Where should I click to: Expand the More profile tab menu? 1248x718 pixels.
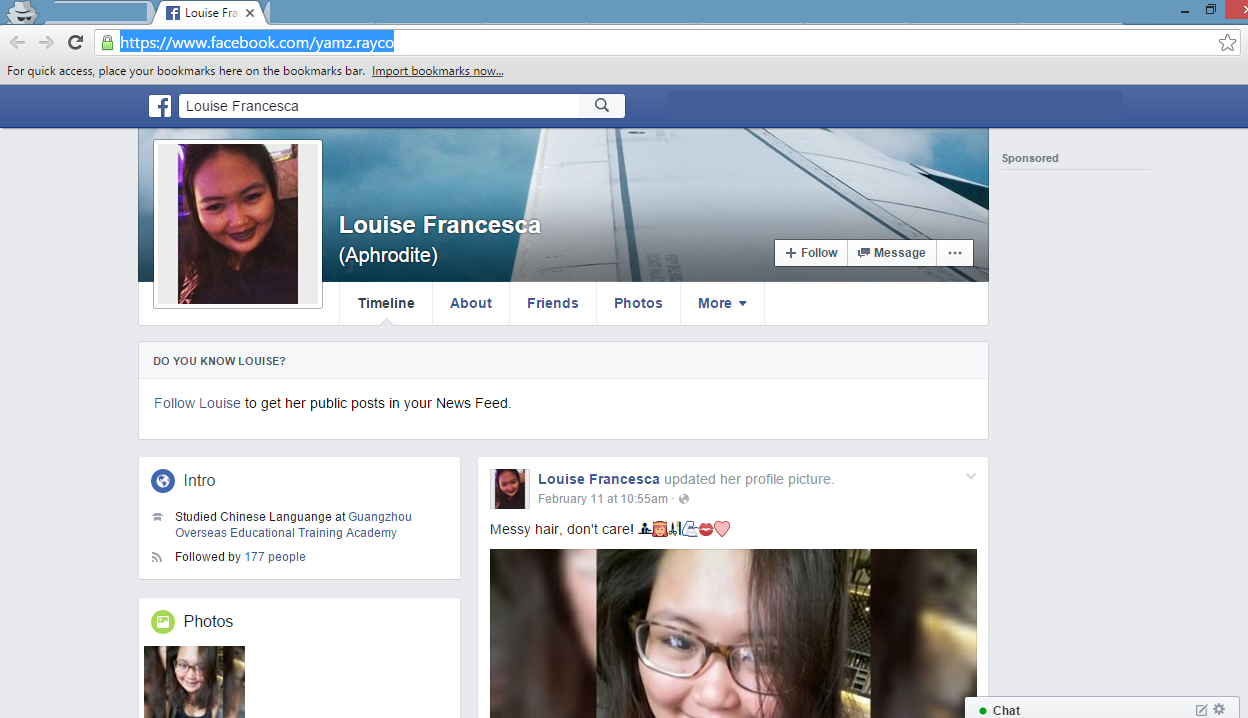pos(723,303)
